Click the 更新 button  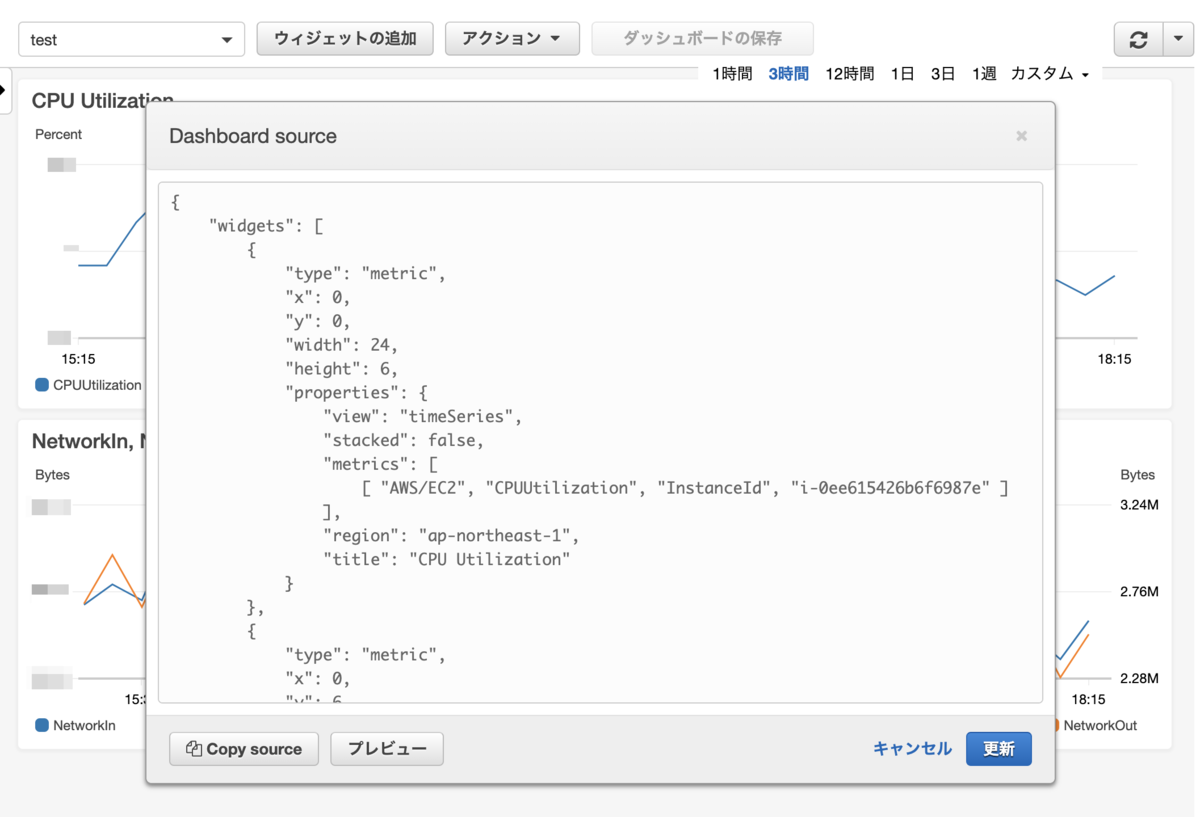tap(999, 749)
